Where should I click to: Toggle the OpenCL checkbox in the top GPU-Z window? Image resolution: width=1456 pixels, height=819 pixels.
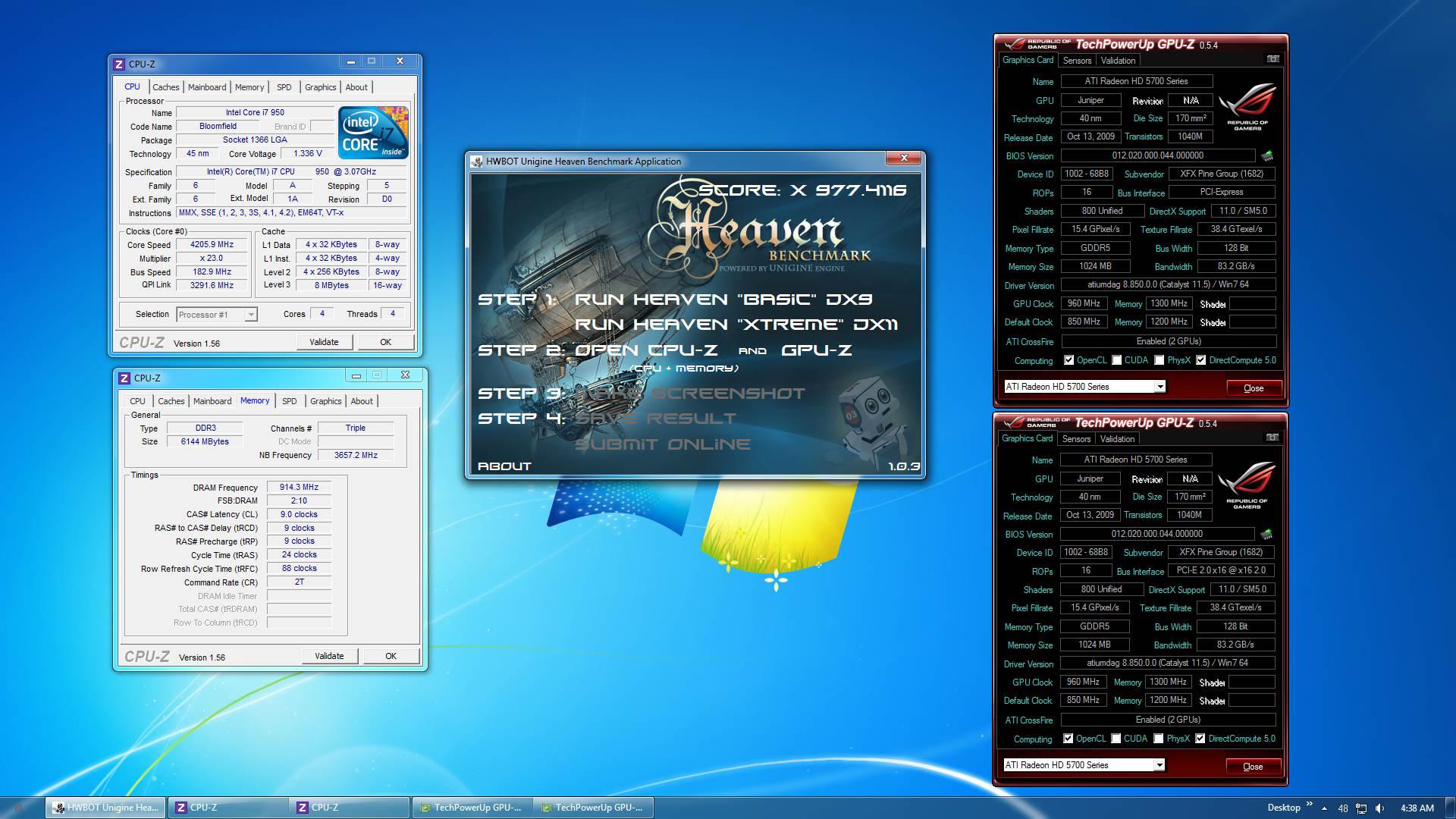coord(1068,360)
